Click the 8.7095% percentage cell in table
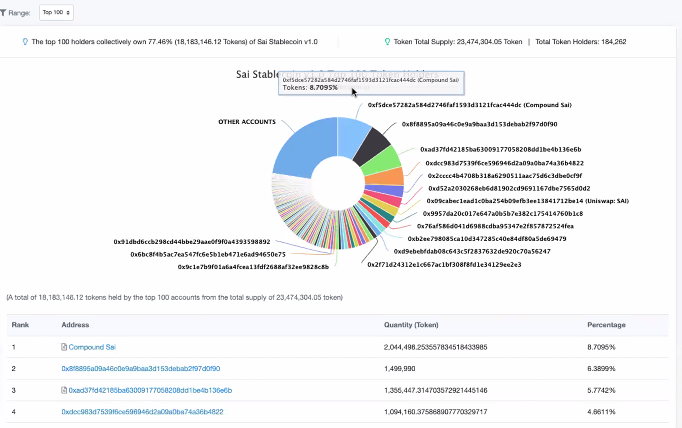The width and height of the screenshot is (682, 428). (x=601, y=347)
